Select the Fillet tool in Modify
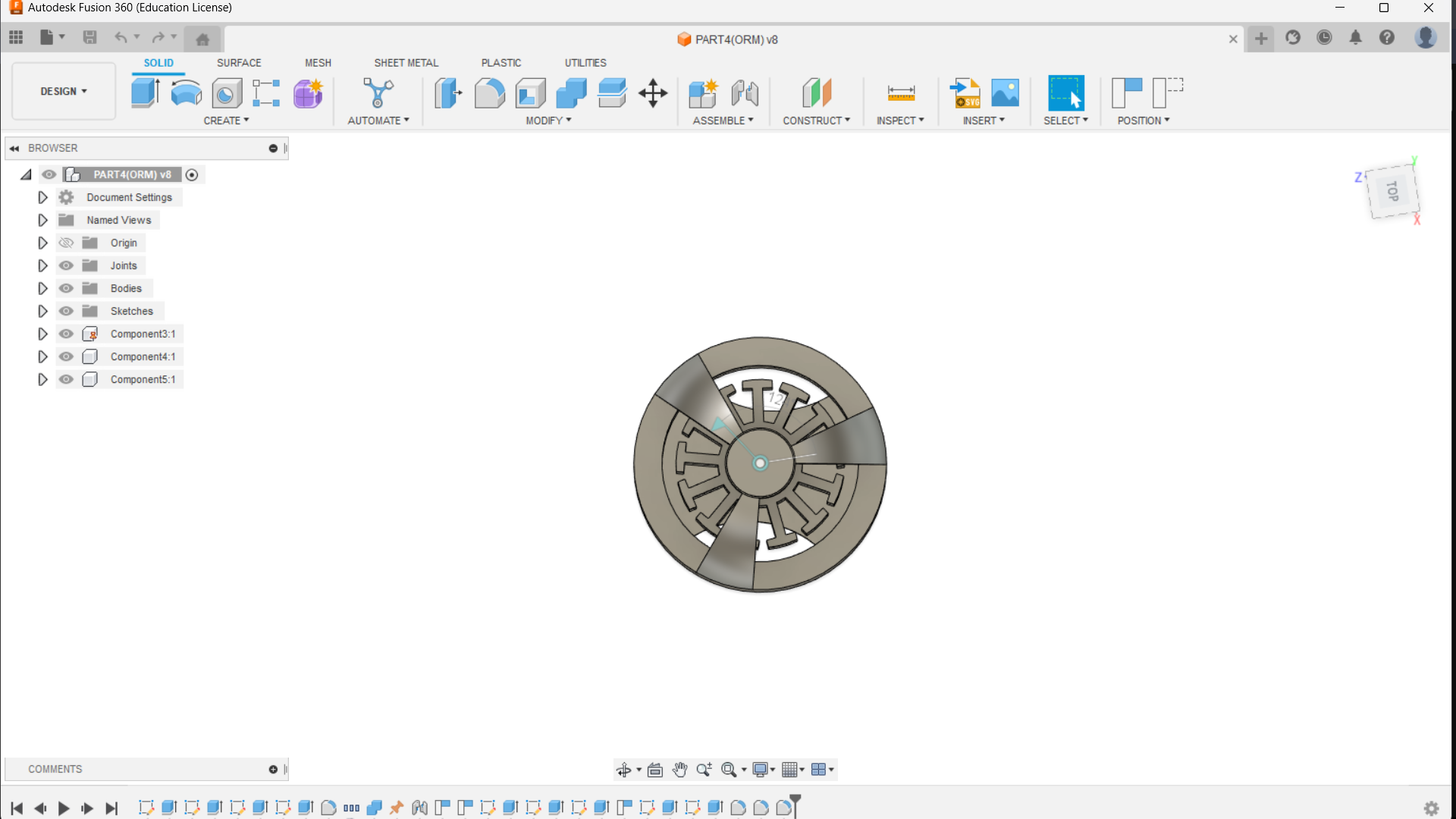This screenshot has width=1456, height=819. click(489, 93)
